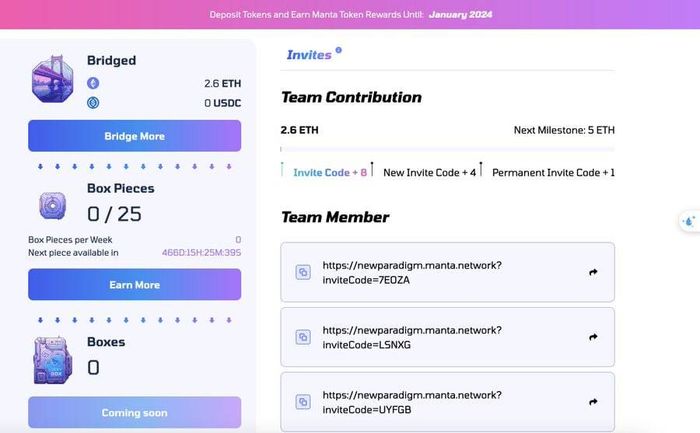Copy the 7EOZA invite link
The height and width of the screenshot is (433, 700).
click(x=303, y=272)
